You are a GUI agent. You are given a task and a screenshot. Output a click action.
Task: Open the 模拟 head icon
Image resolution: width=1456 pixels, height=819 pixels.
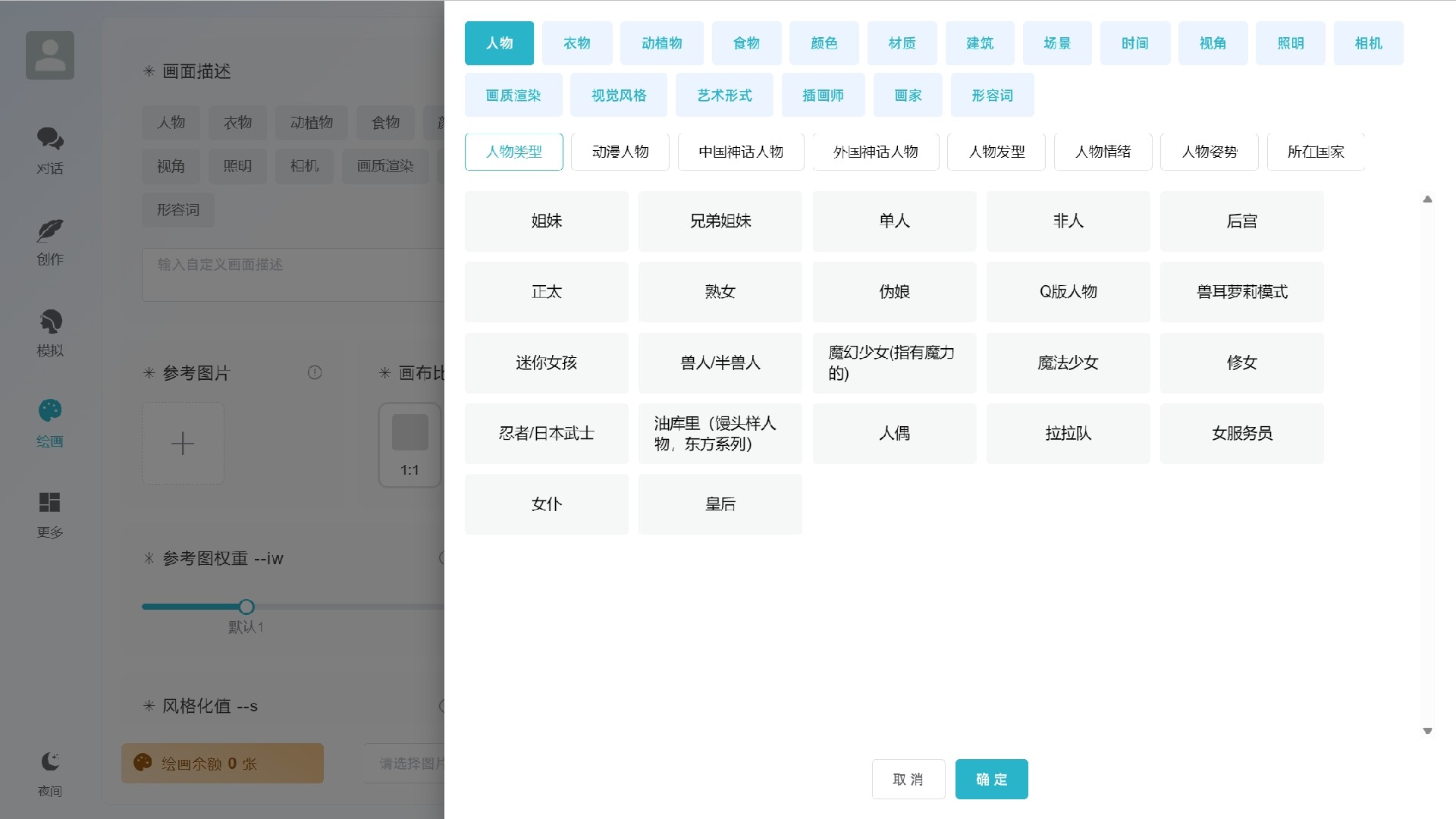point(50,322)
